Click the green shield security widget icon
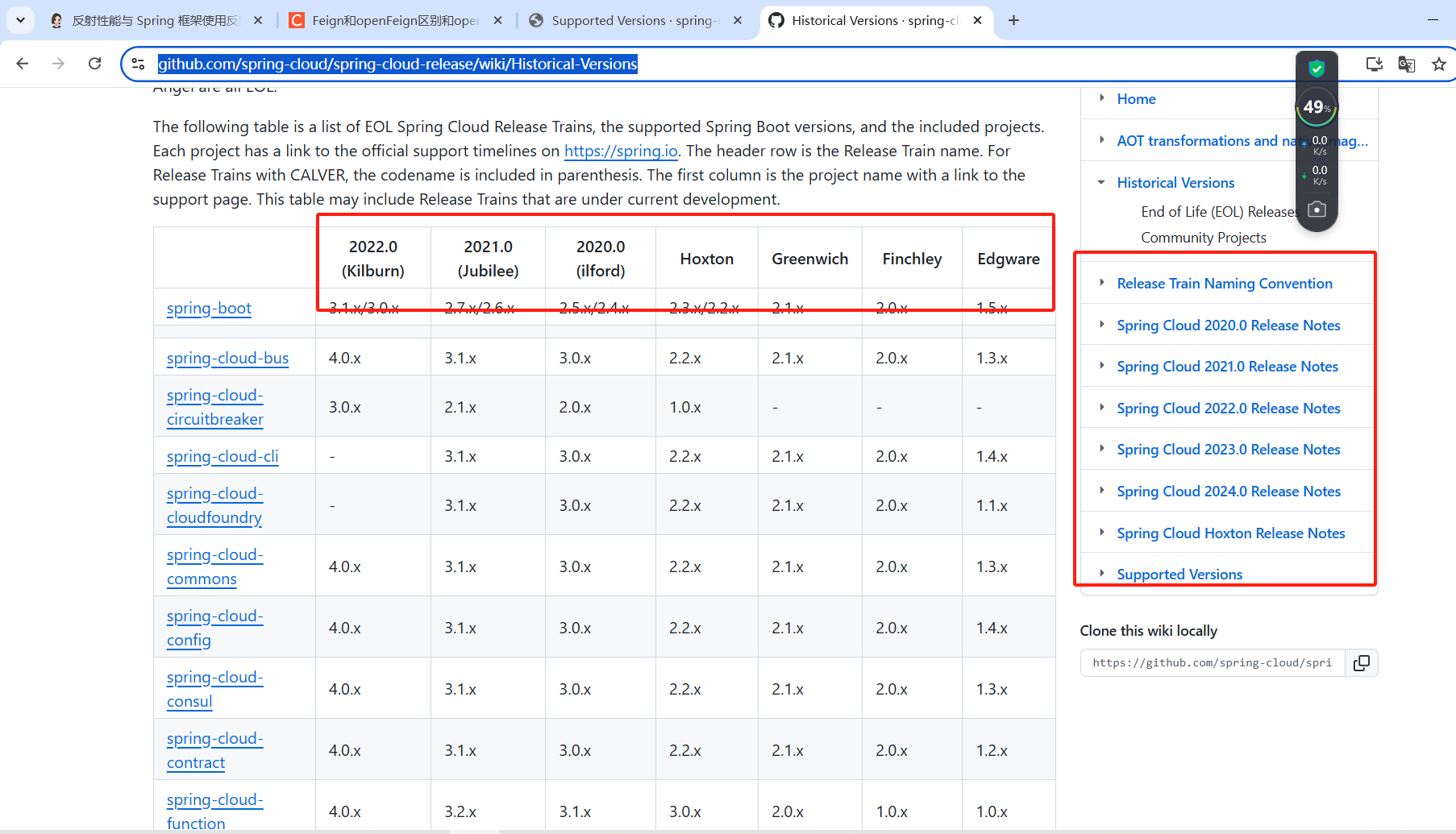The height and width of the screenshot is (834, 1456). click(1317, 68)
